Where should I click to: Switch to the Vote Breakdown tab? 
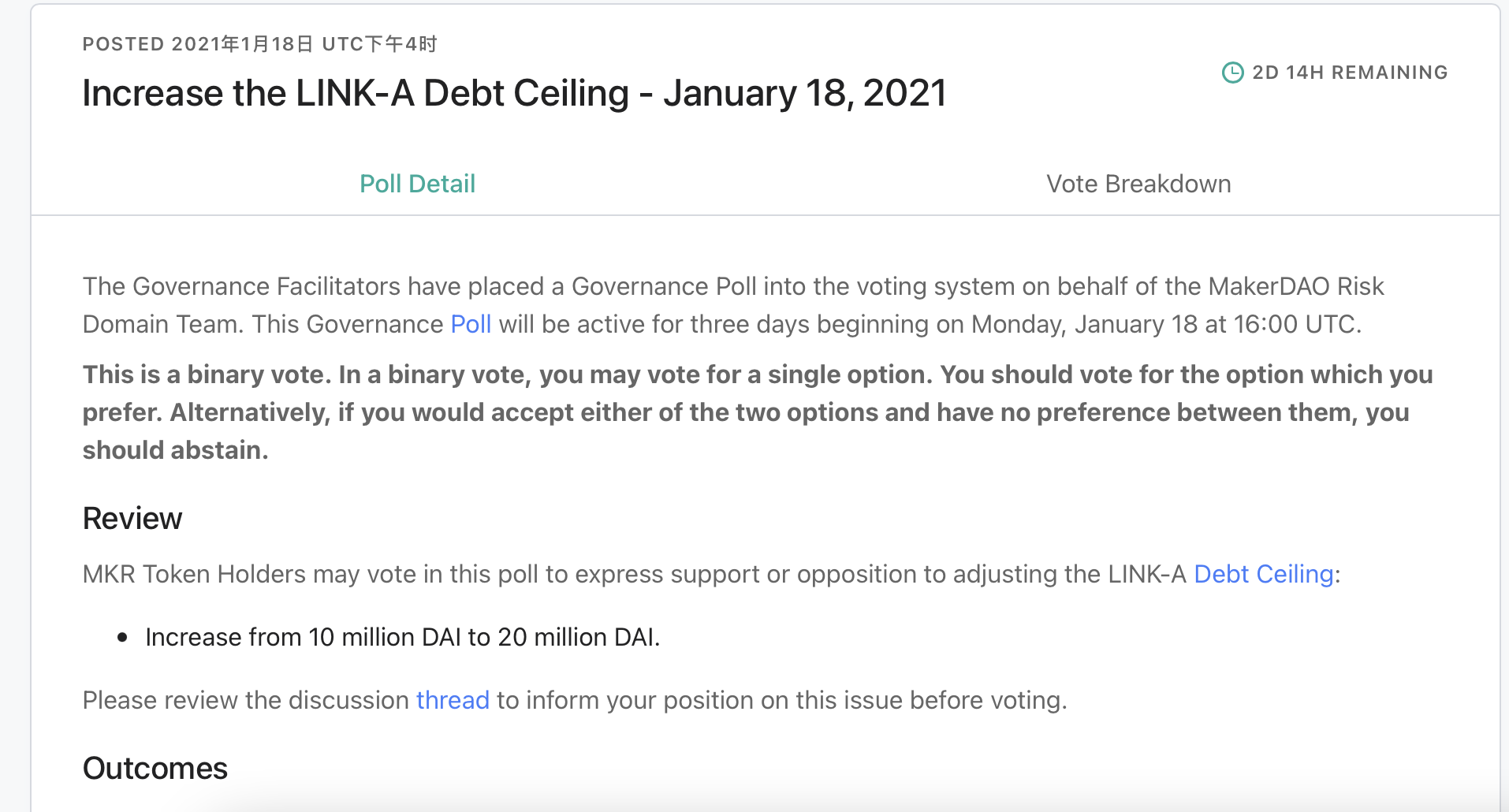[1138, 184]
